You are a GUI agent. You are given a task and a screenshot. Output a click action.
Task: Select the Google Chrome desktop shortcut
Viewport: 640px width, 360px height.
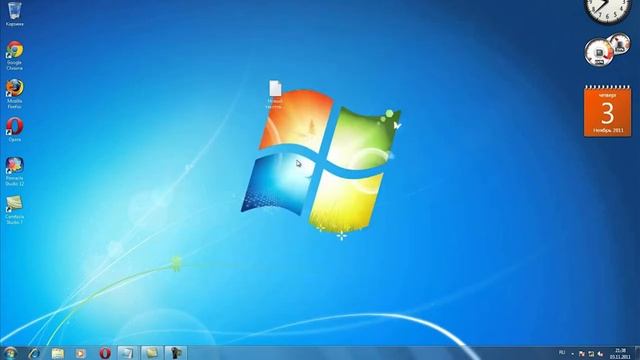pyautogui.click(x=14, y=56)
